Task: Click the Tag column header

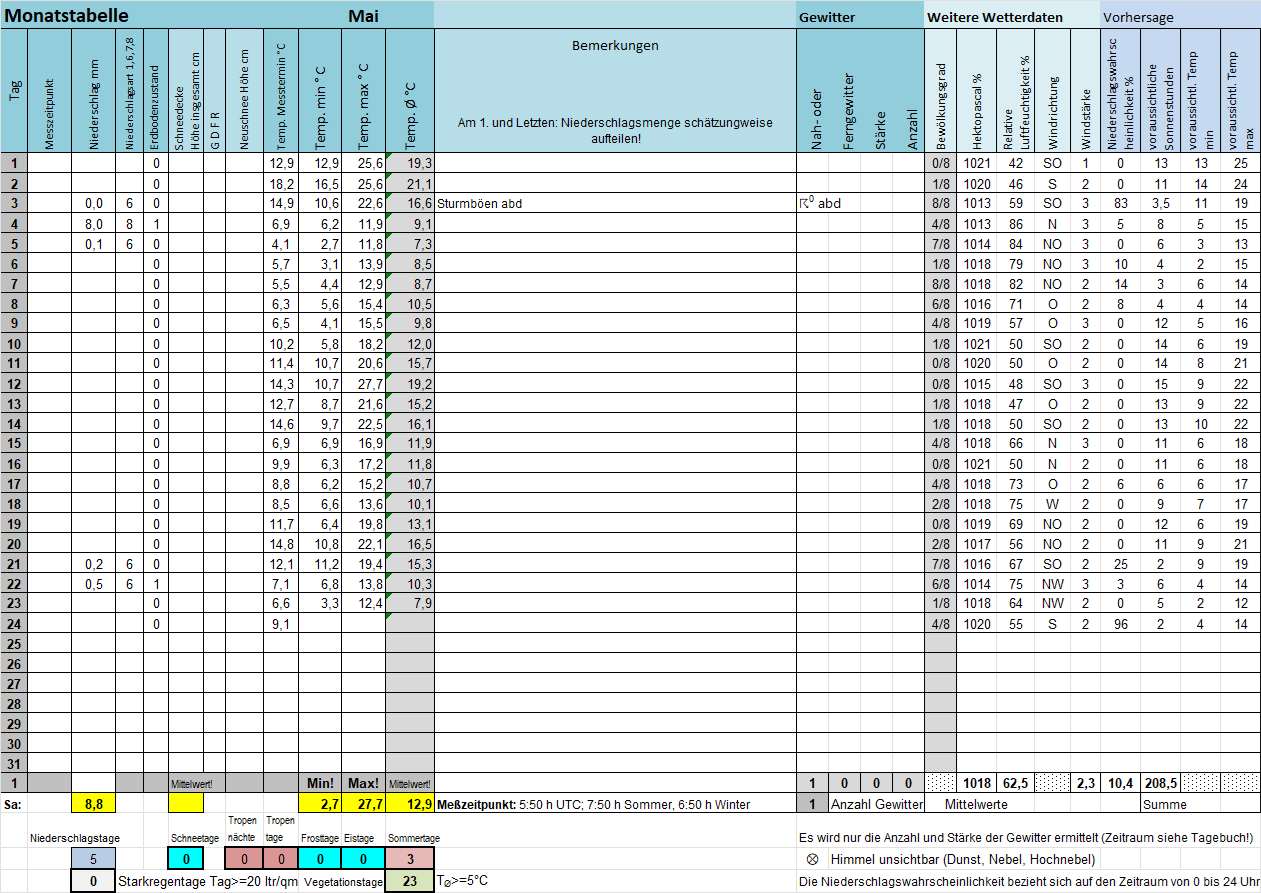Action: tap(14, 91)
